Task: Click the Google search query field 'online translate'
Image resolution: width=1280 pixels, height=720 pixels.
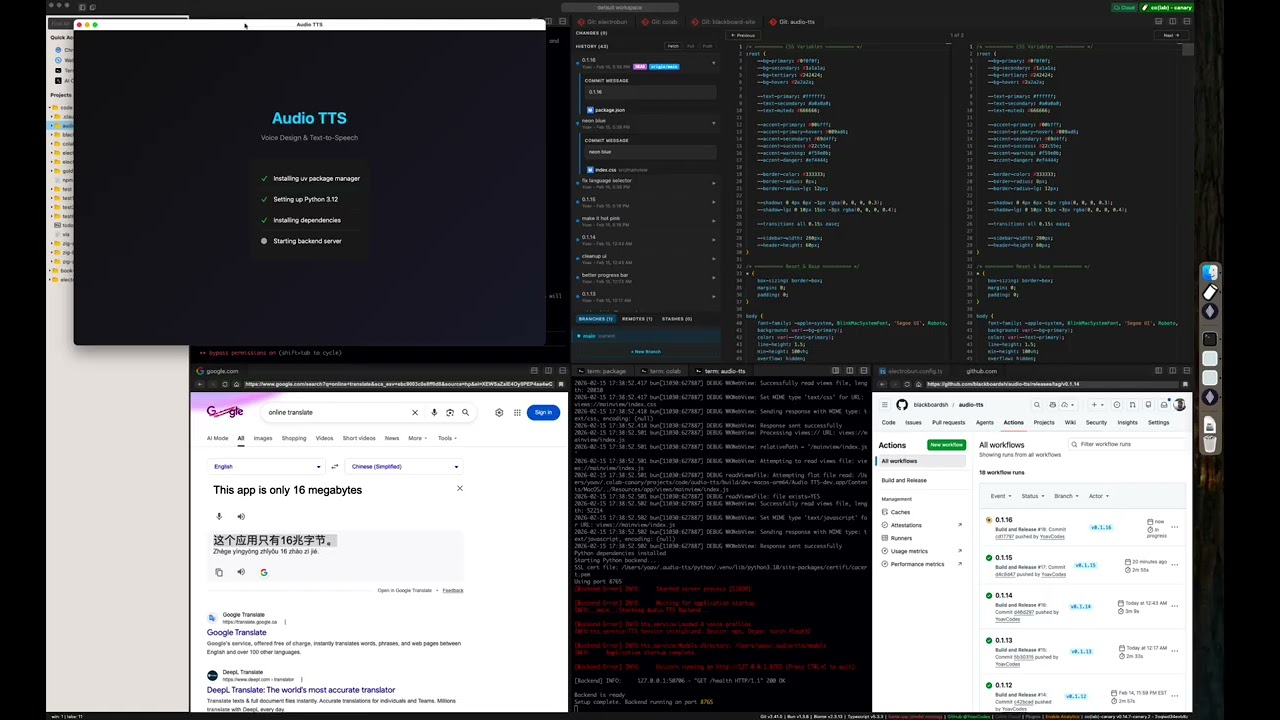Action: point(335,412)
